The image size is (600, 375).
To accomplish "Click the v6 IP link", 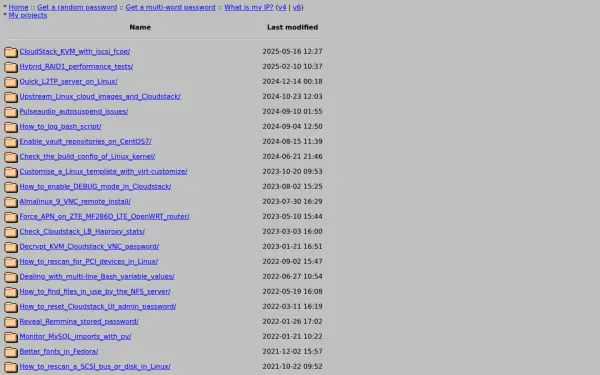I will (x=297, y=7).
